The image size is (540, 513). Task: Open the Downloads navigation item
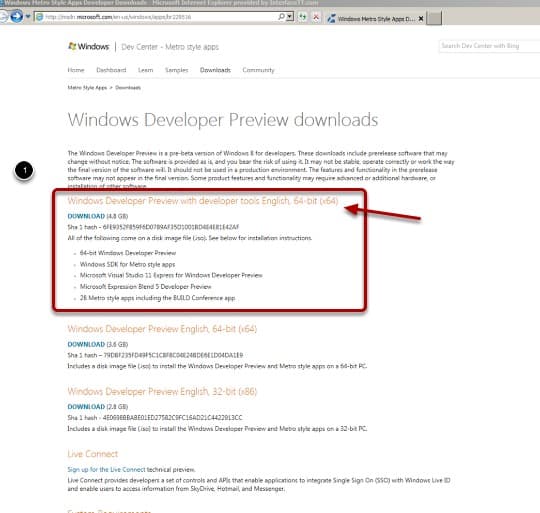point(215,70)
